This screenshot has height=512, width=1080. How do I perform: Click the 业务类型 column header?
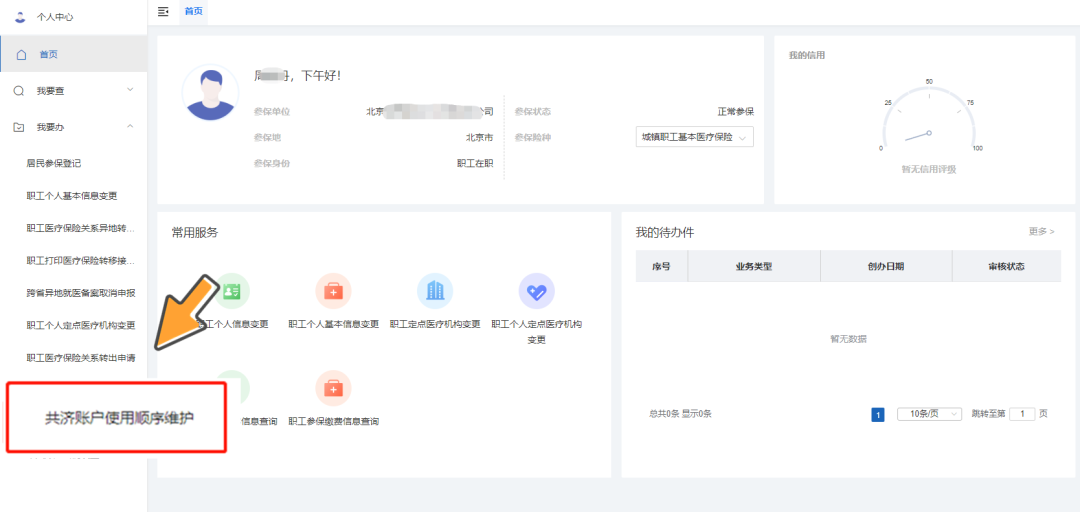point(754,266)
